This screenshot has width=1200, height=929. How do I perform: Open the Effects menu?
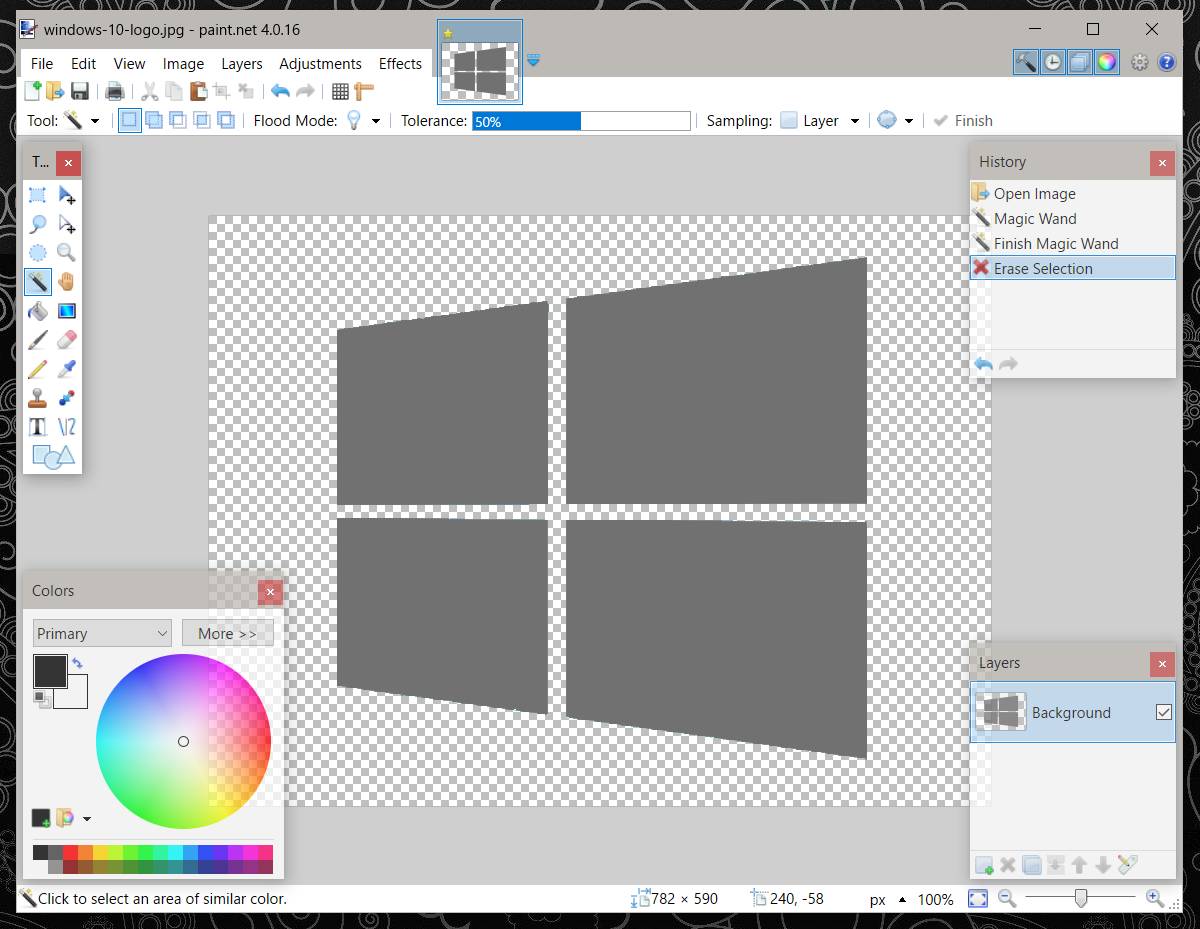400,63
